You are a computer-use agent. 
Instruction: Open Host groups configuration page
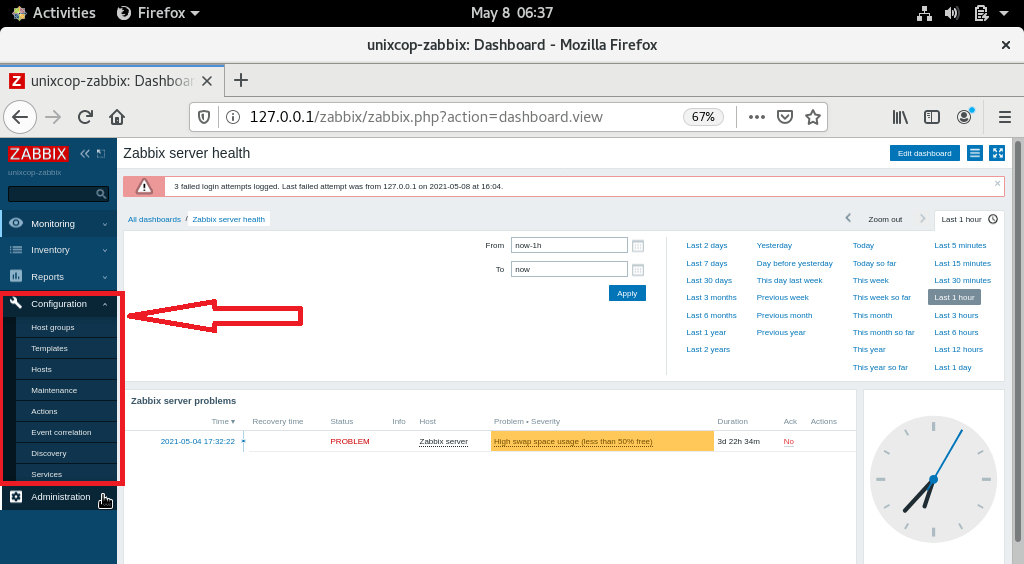(x=53, y=328)
